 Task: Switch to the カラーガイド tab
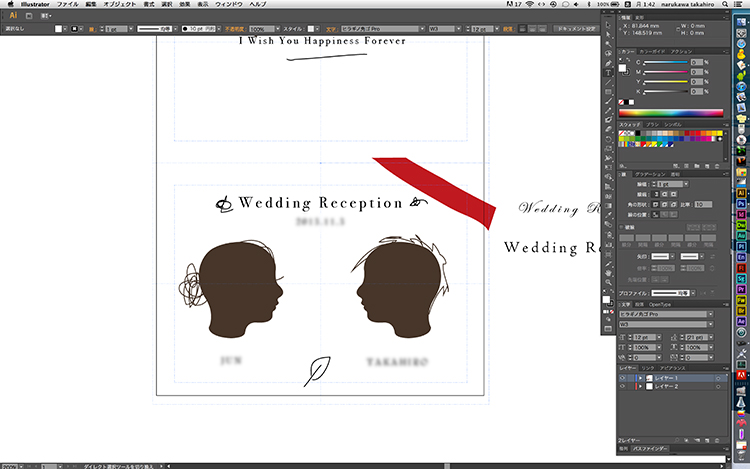point(651,50)
